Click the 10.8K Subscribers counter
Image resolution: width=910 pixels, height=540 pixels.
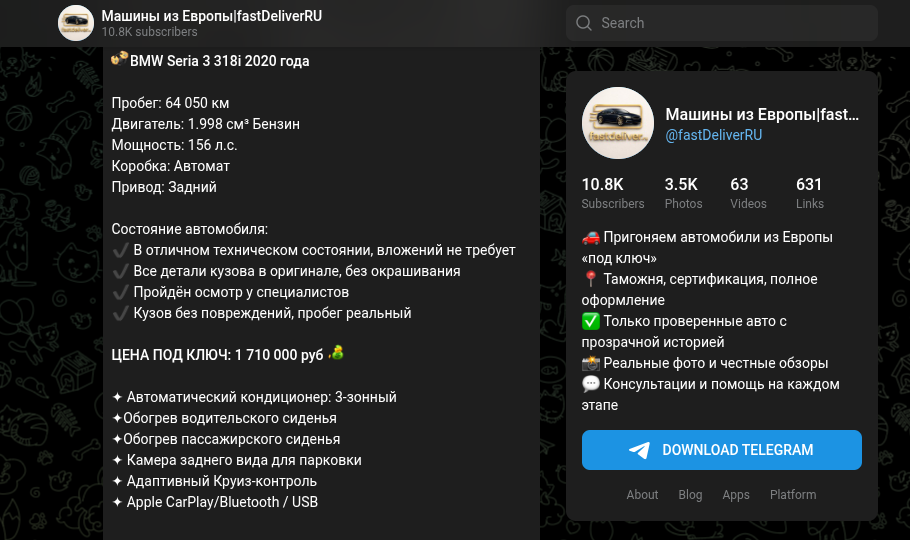pyautogui.click(x=612, y=193)
